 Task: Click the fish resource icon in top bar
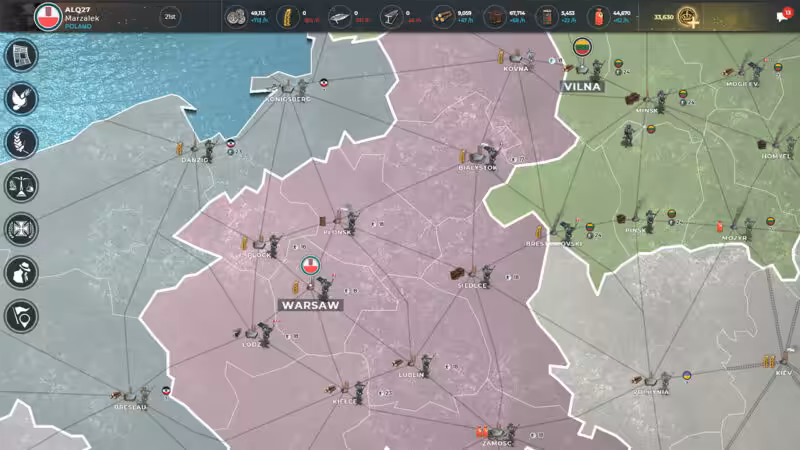pyautogui.click(x=339, y=17)
